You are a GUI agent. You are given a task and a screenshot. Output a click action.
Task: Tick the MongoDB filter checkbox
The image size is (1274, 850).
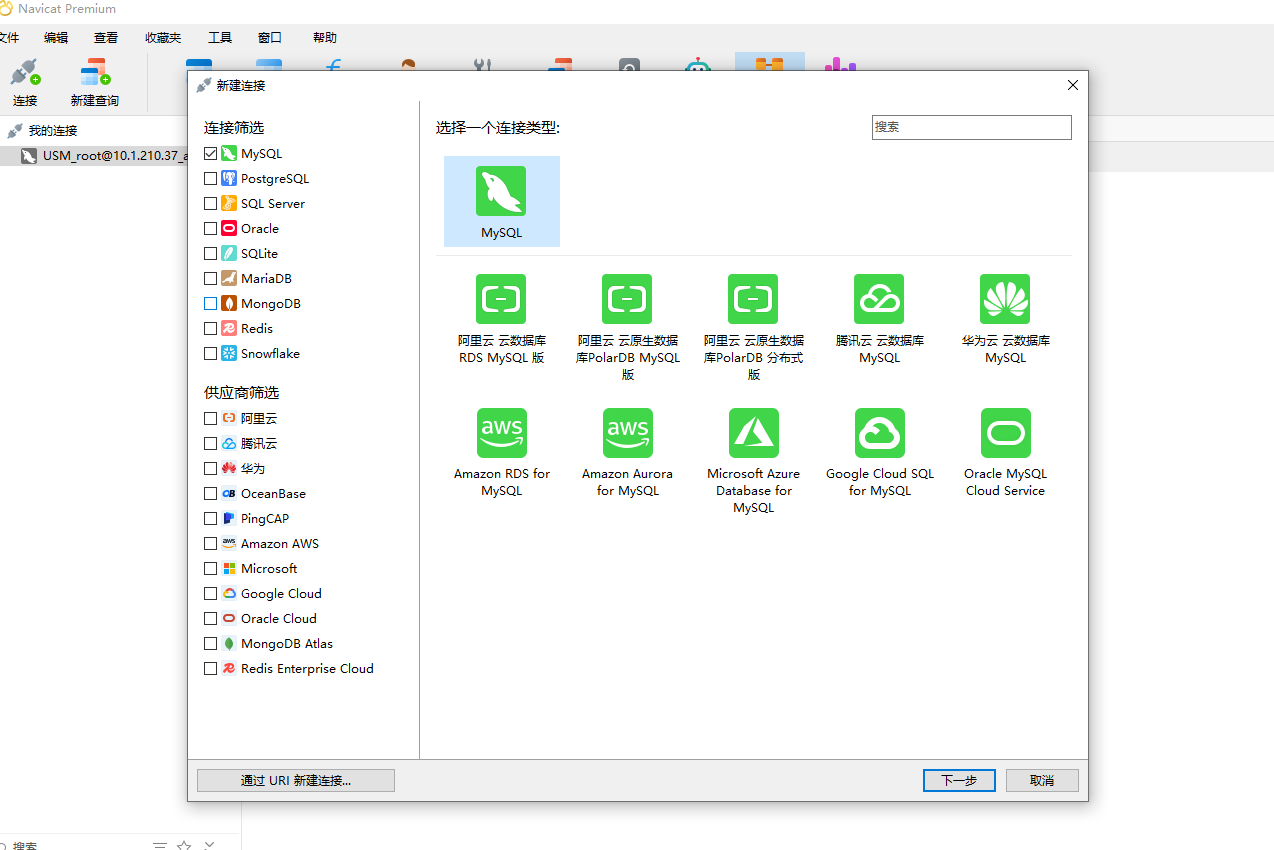[210, 304]
